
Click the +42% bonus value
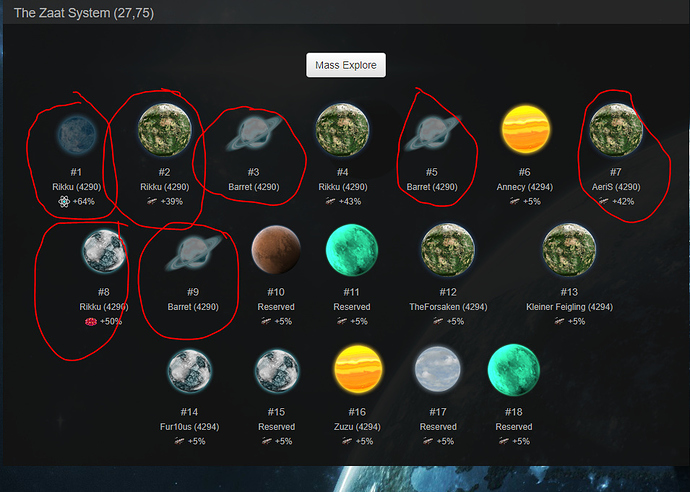623,202
